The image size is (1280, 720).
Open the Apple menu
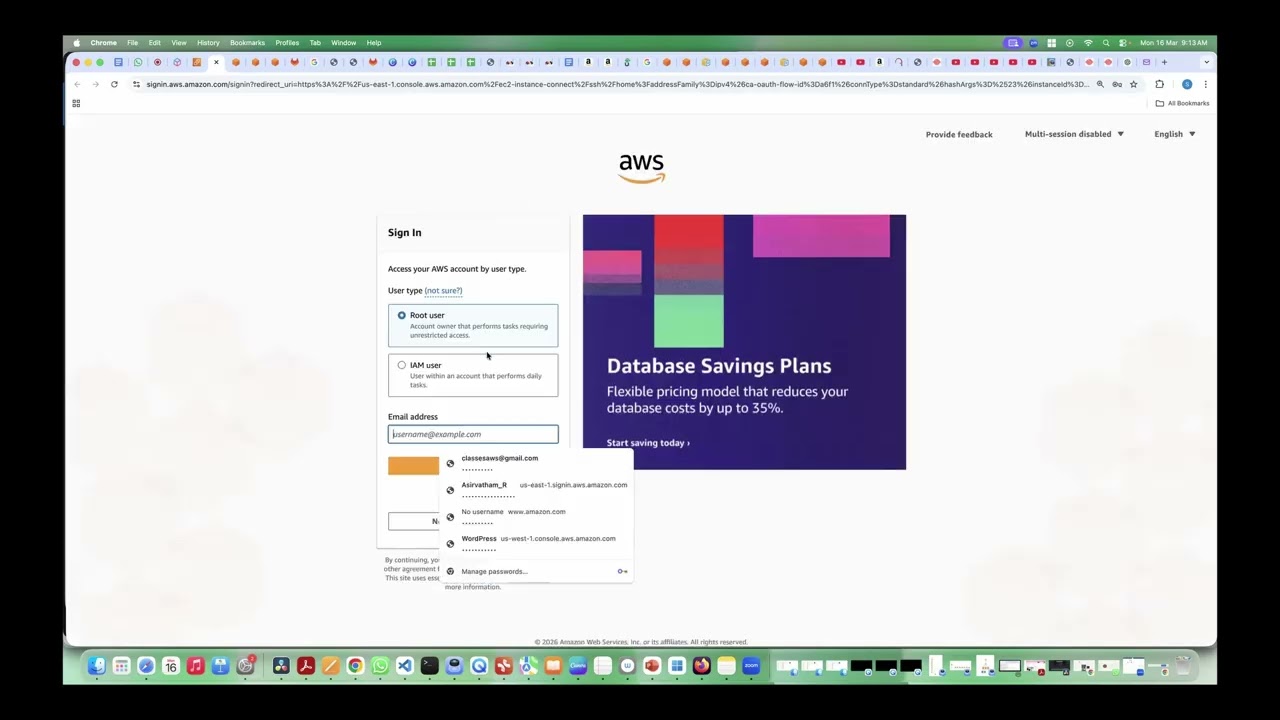[77, 43]
